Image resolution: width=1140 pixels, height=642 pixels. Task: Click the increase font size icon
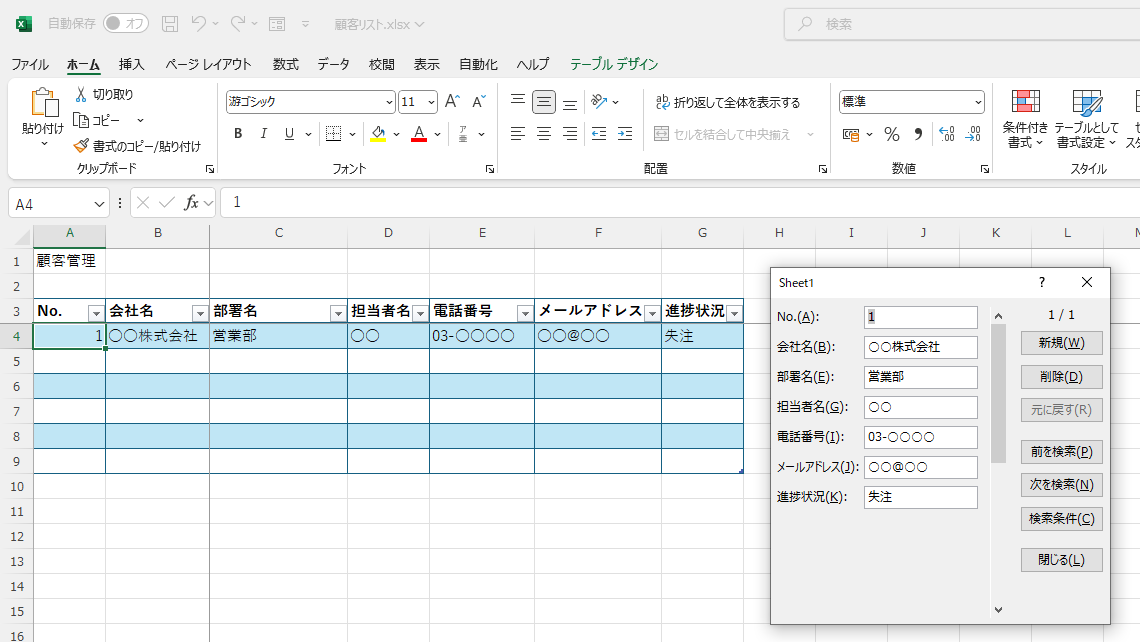[452, 101]
